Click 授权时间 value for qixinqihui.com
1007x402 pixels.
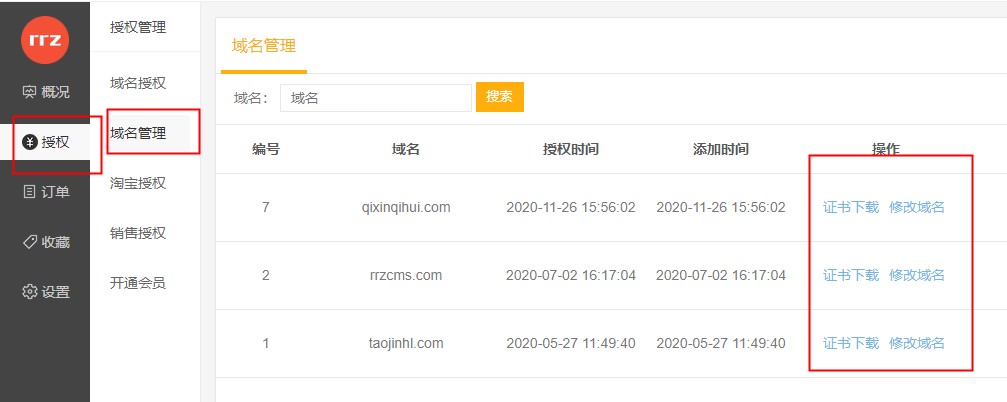(x=571, y=207)
